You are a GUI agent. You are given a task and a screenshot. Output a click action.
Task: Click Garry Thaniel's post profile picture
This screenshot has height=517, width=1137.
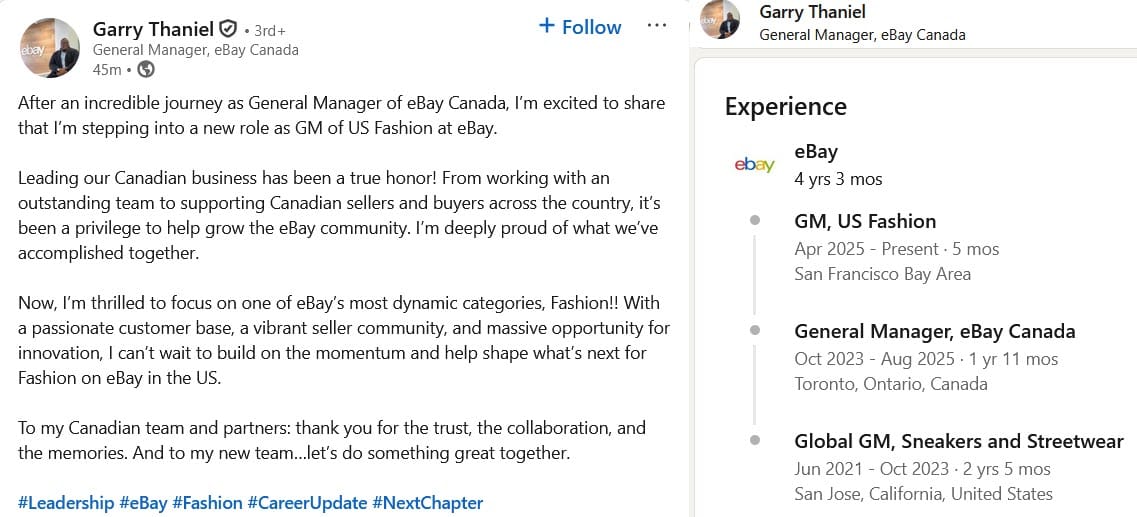(50, 47)
